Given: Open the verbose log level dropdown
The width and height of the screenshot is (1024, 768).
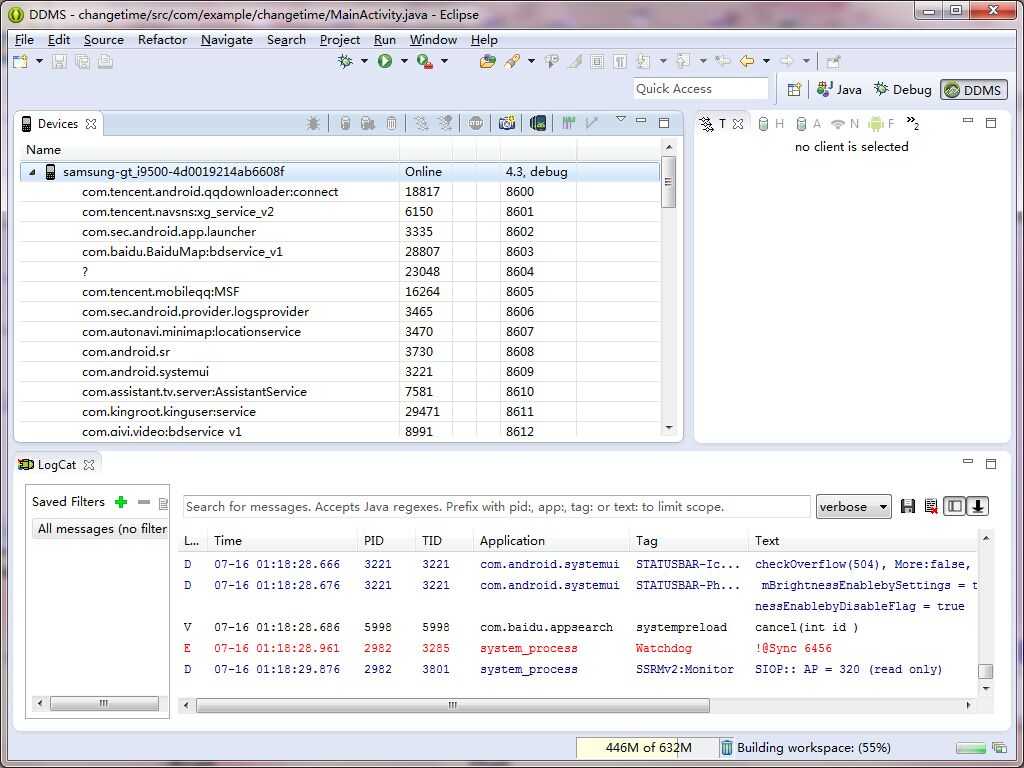Looking at the screenshot, I should 854,507.
